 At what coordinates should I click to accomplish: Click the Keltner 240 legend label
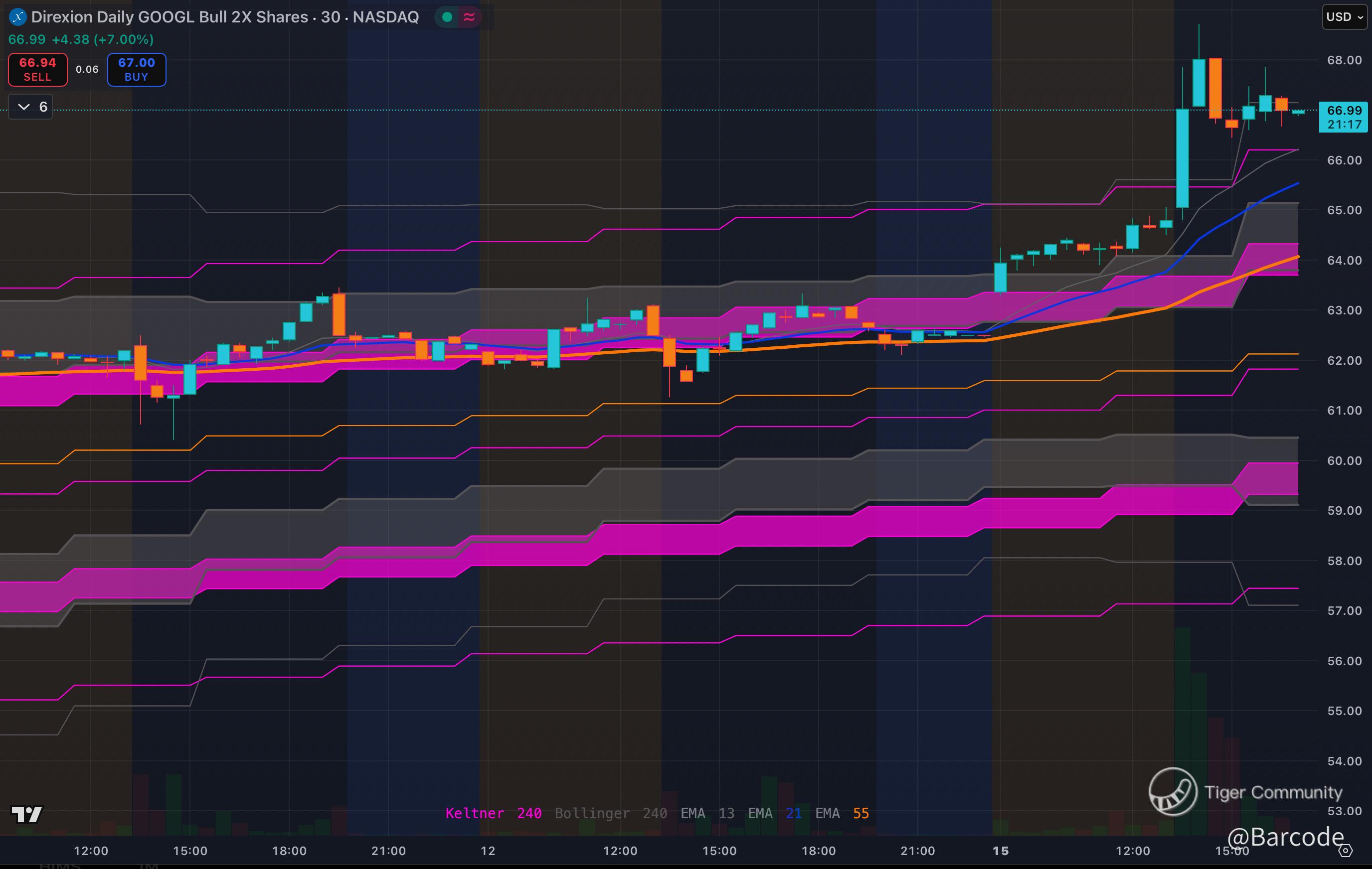[x=493, y=813]
